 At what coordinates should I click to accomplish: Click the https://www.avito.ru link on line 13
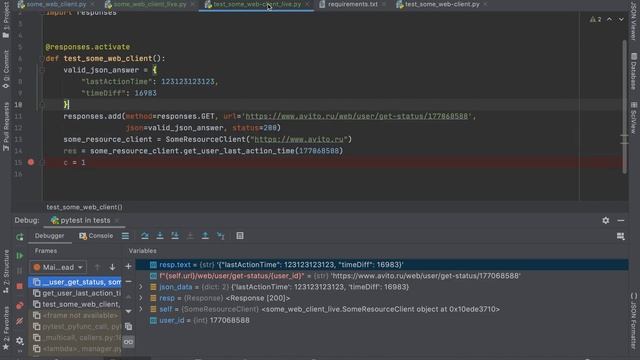click(x=299, y=139)
